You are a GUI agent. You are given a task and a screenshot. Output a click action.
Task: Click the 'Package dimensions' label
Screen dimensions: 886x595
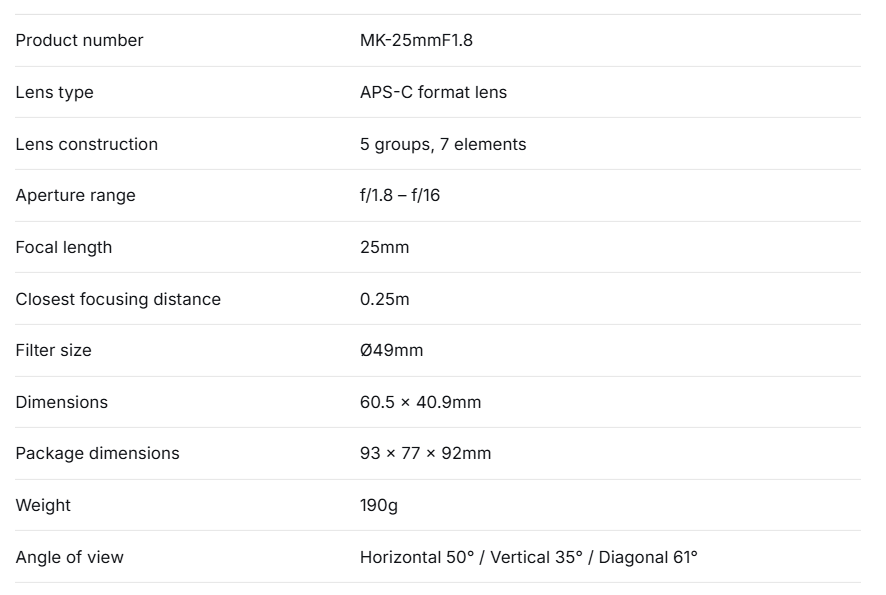[97, 454]
